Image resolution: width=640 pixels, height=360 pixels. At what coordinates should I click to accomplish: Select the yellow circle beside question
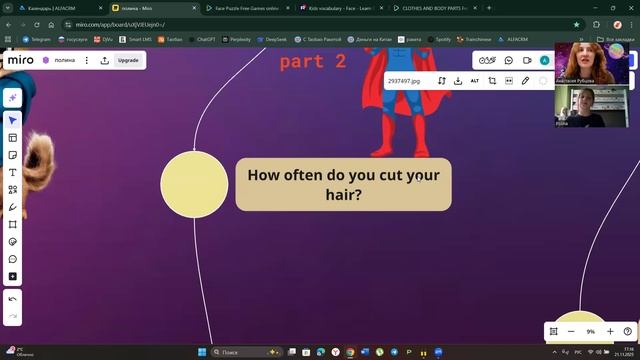tap(194, 184)
